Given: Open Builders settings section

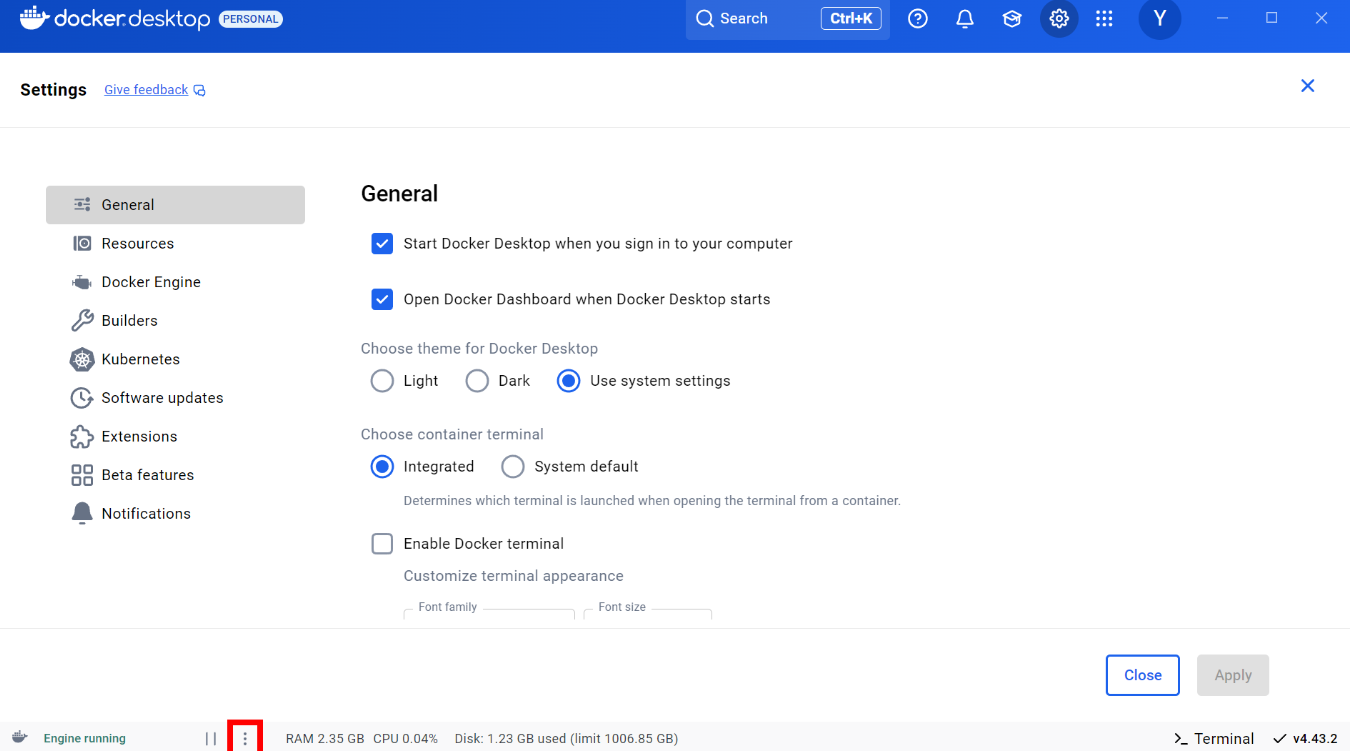Looking at the screenshot, I should (175, 321).
